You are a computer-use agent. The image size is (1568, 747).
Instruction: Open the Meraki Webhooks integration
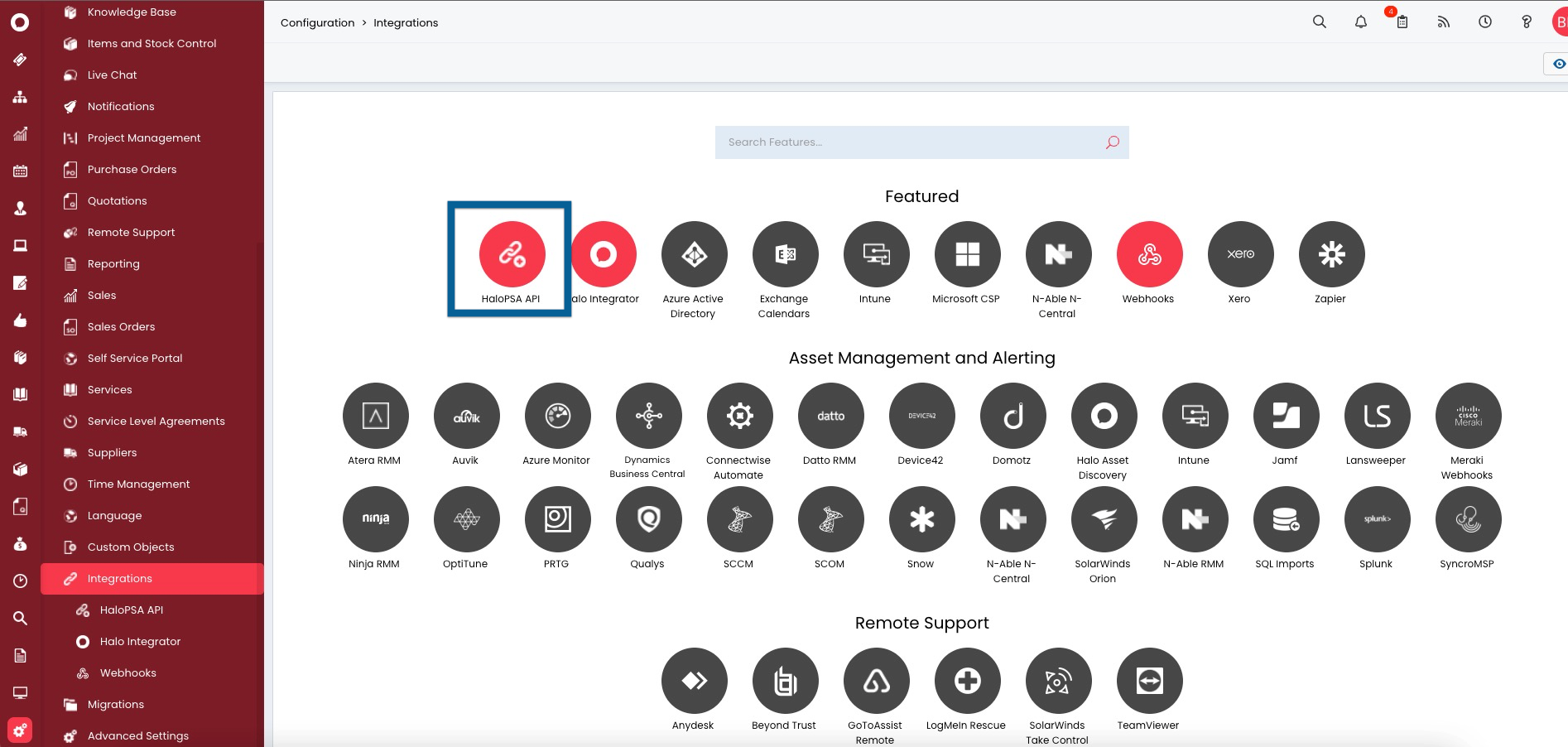(x=1468, y=416)
